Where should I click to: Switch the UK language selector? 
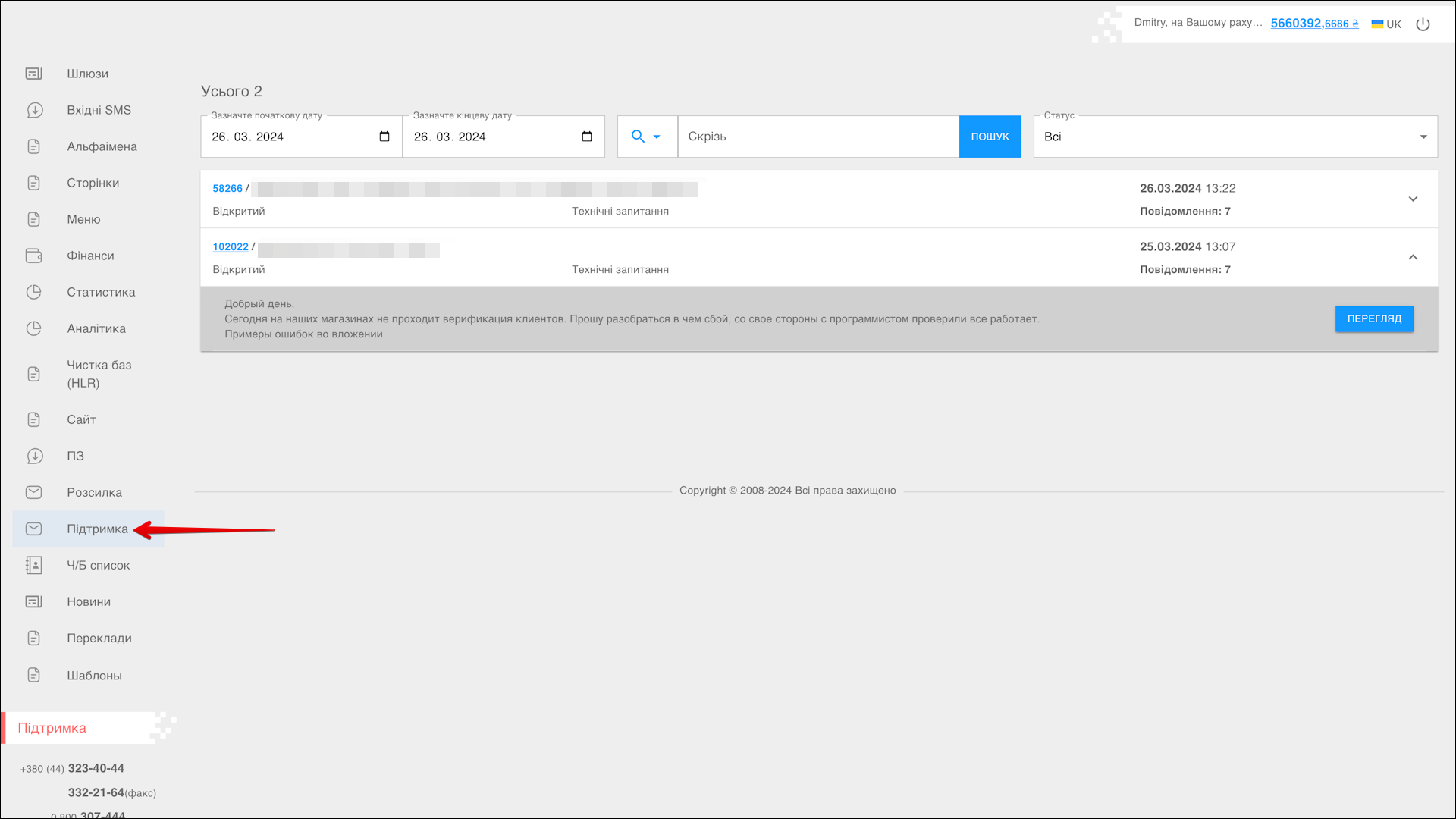(x=1386, y=24)
